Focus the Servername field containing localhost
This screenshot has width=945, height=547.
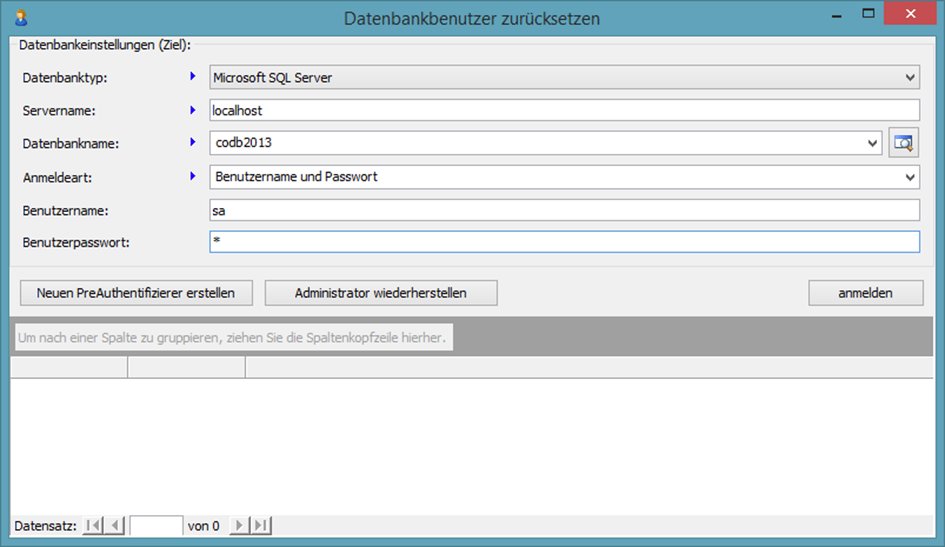[x=564, y=110]
